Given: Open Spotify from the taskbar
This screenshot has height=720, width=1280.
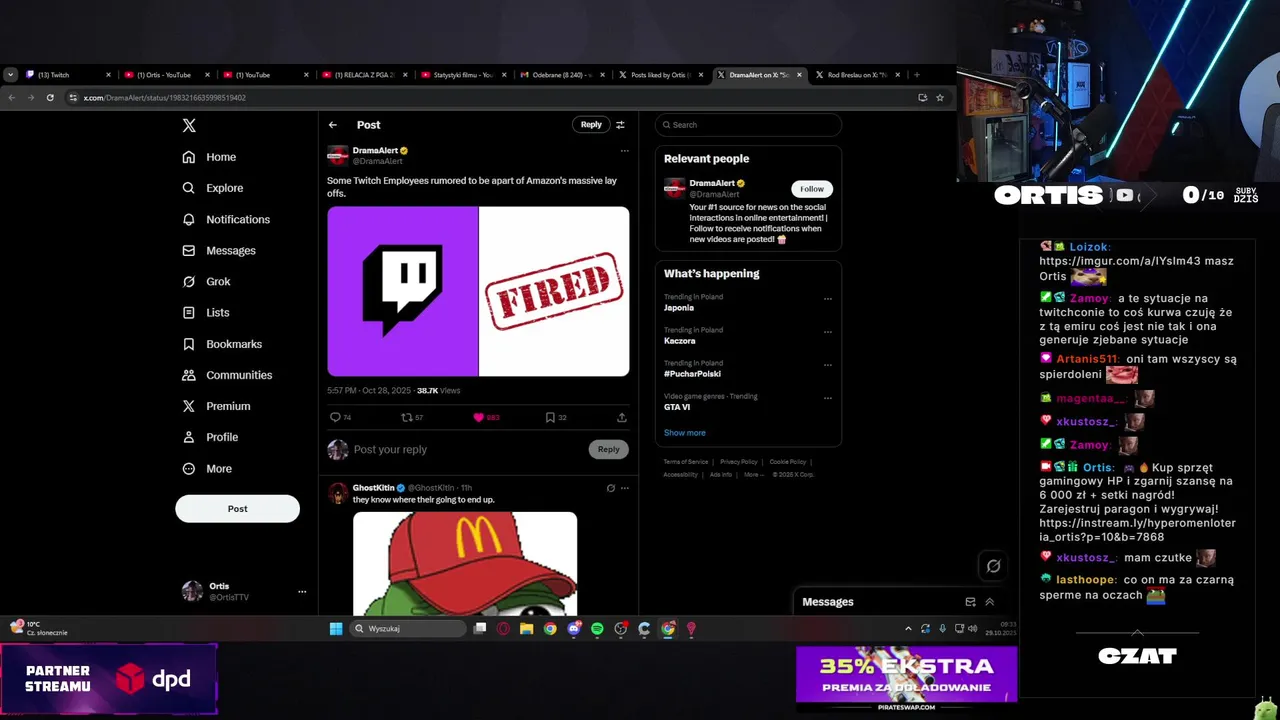Looking at the screenshot, I should point(597,629).
